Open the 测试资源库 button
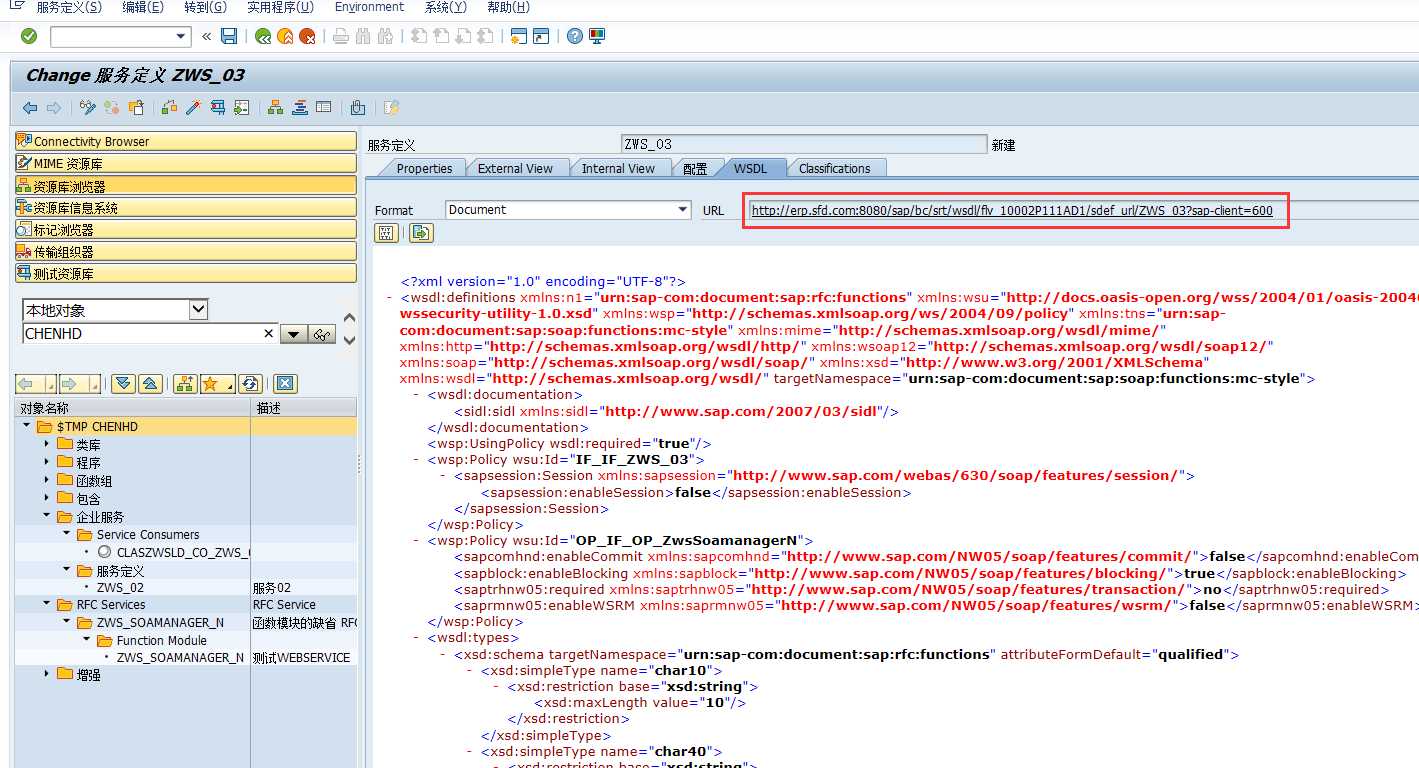1419x768 pixels. [186, 273]
